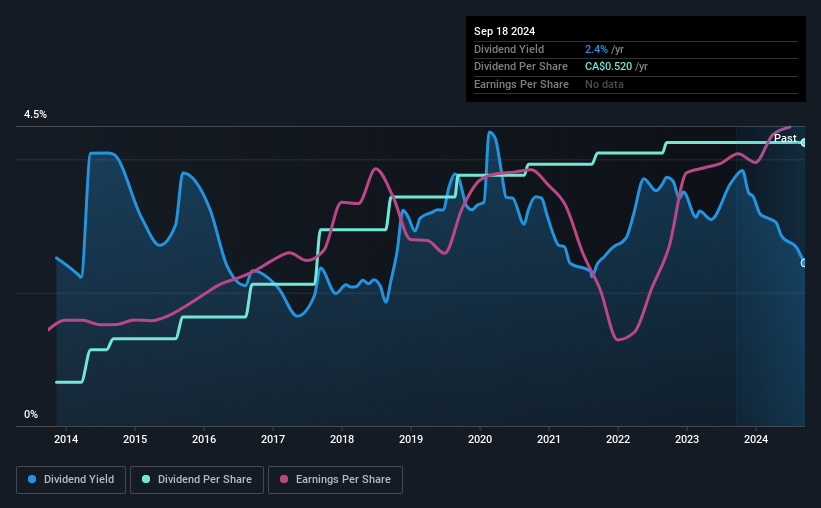This screenshot has height=508, width=821.
Task: Select the 2022 axis label
Action: (618, 439)
